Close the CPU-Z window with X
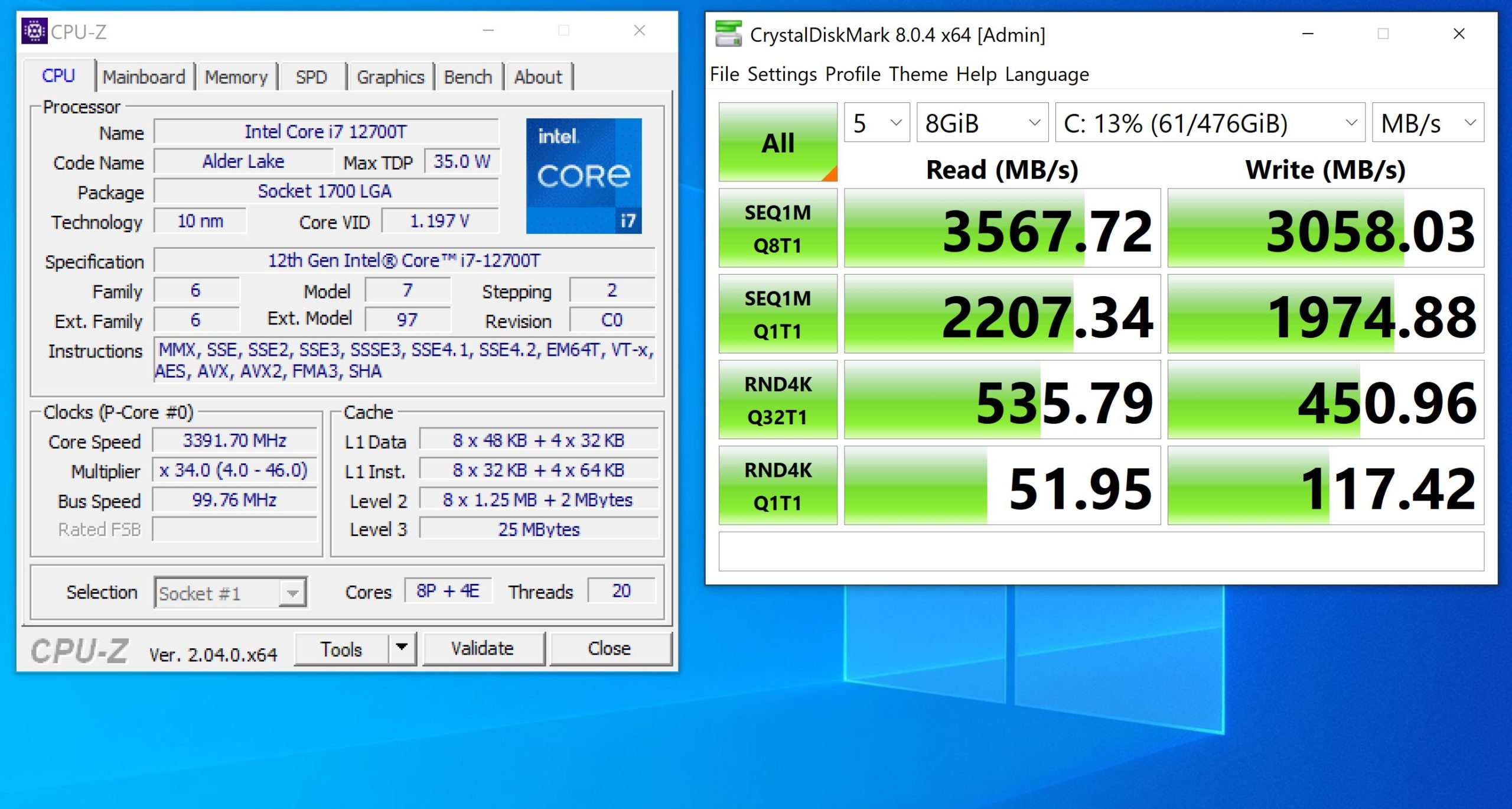This screenshot has height=809, width=1512. (x=639, y=31)
